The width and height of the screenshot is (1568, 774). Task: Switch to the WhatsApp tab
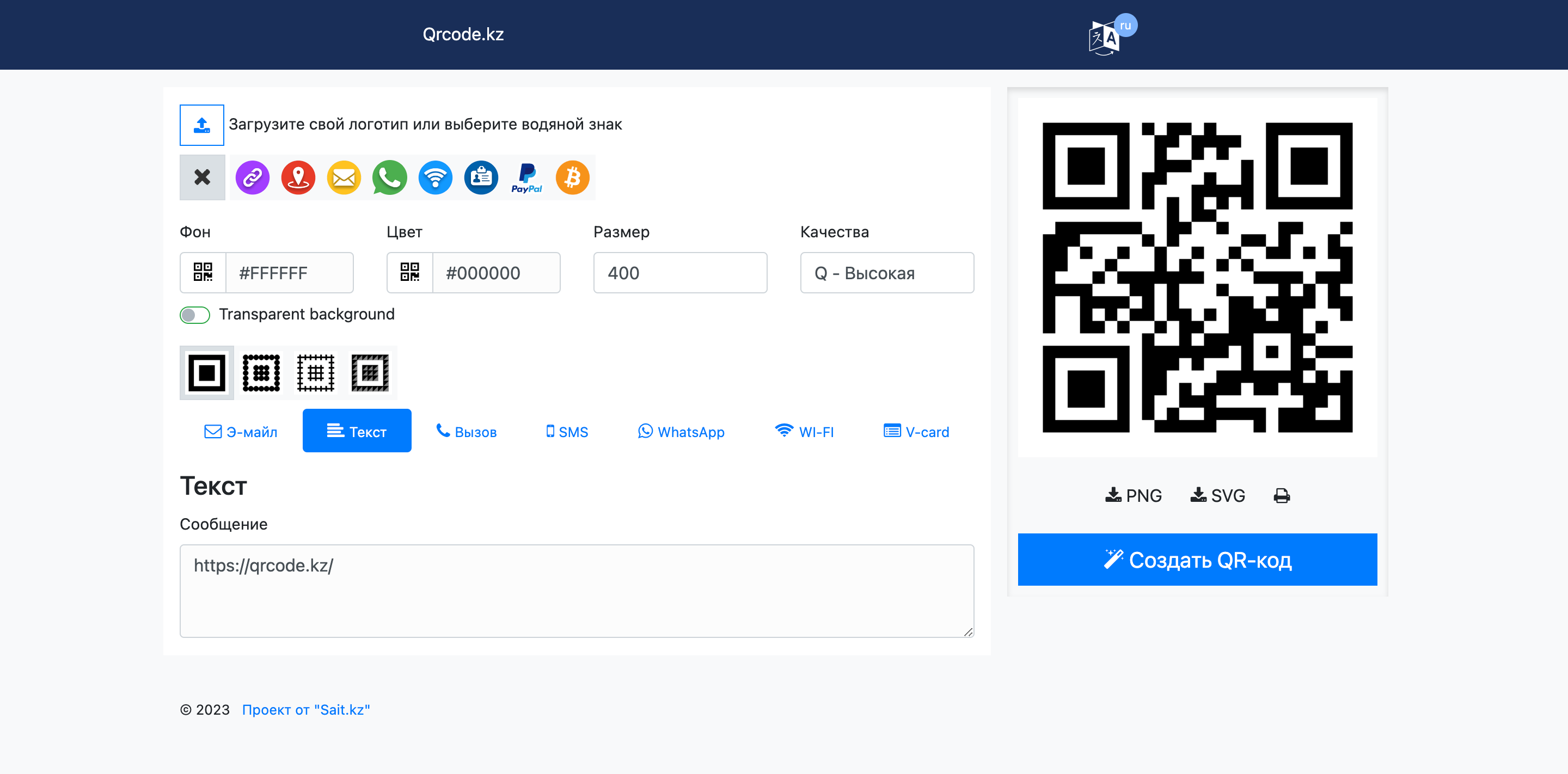[680, 431]
